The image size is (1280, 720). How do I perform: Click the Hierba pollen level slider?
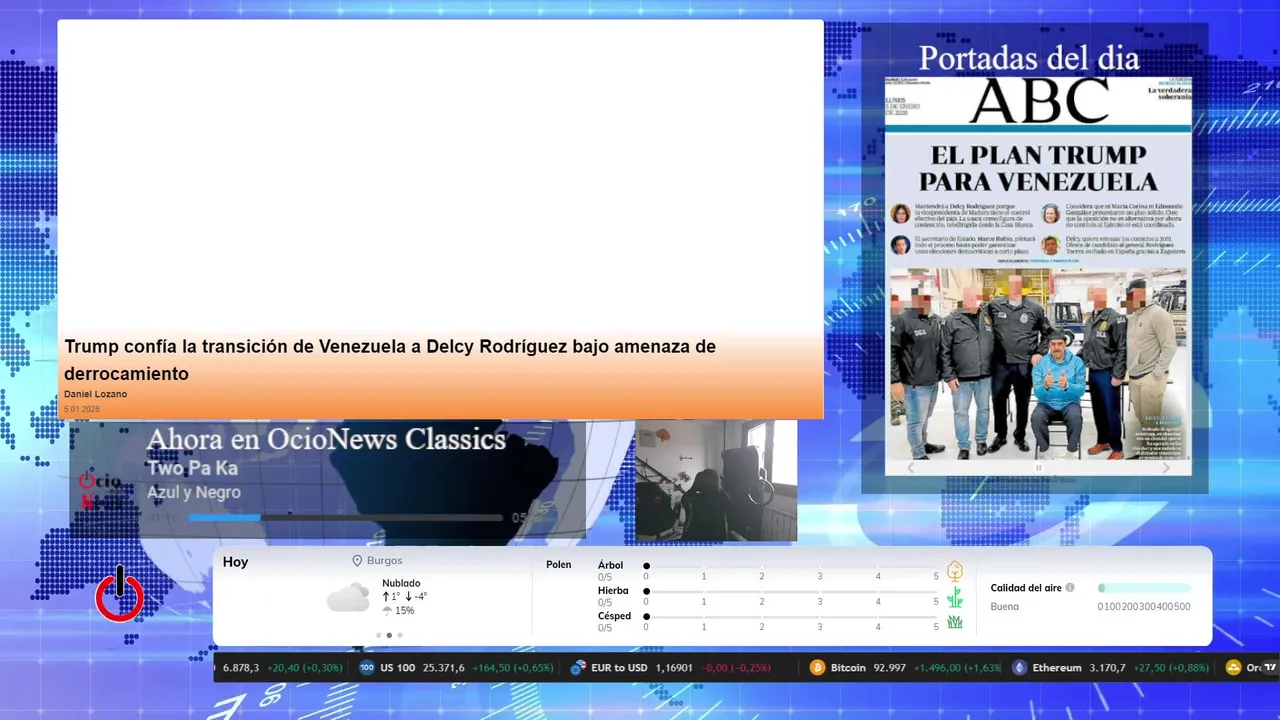791,592
